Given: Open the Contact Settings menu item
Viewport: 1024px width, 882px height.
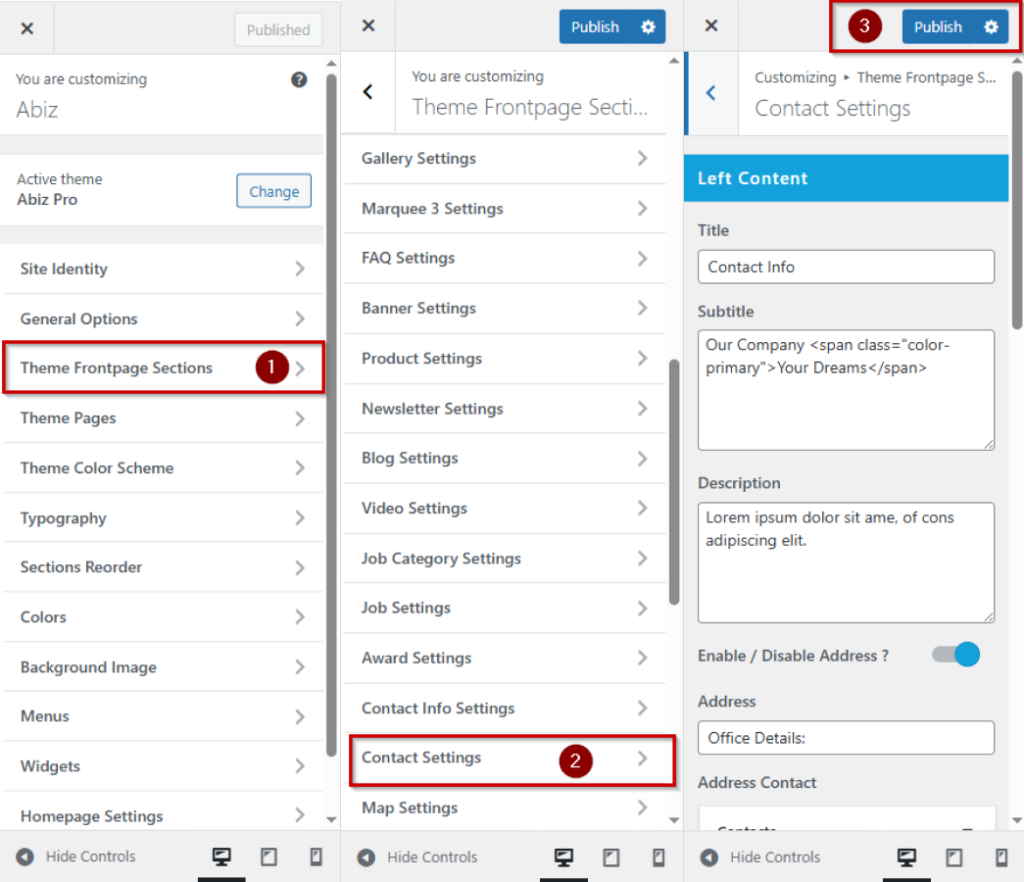Looking at the screenshot, I should 422,758.
